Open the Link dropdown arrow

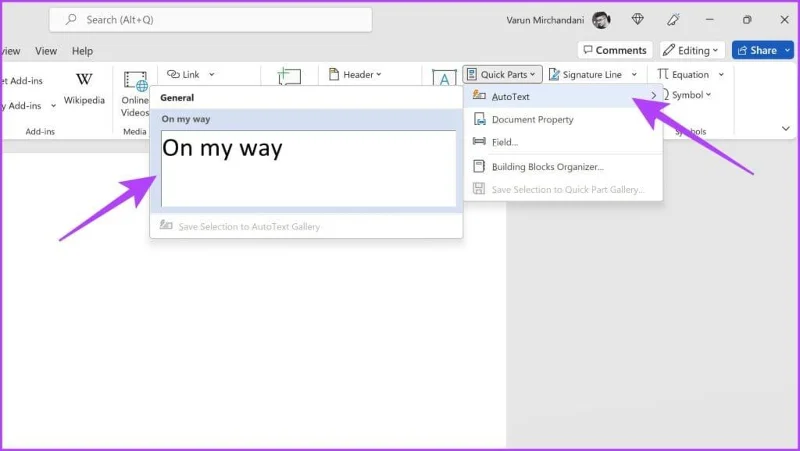(212, 74)
